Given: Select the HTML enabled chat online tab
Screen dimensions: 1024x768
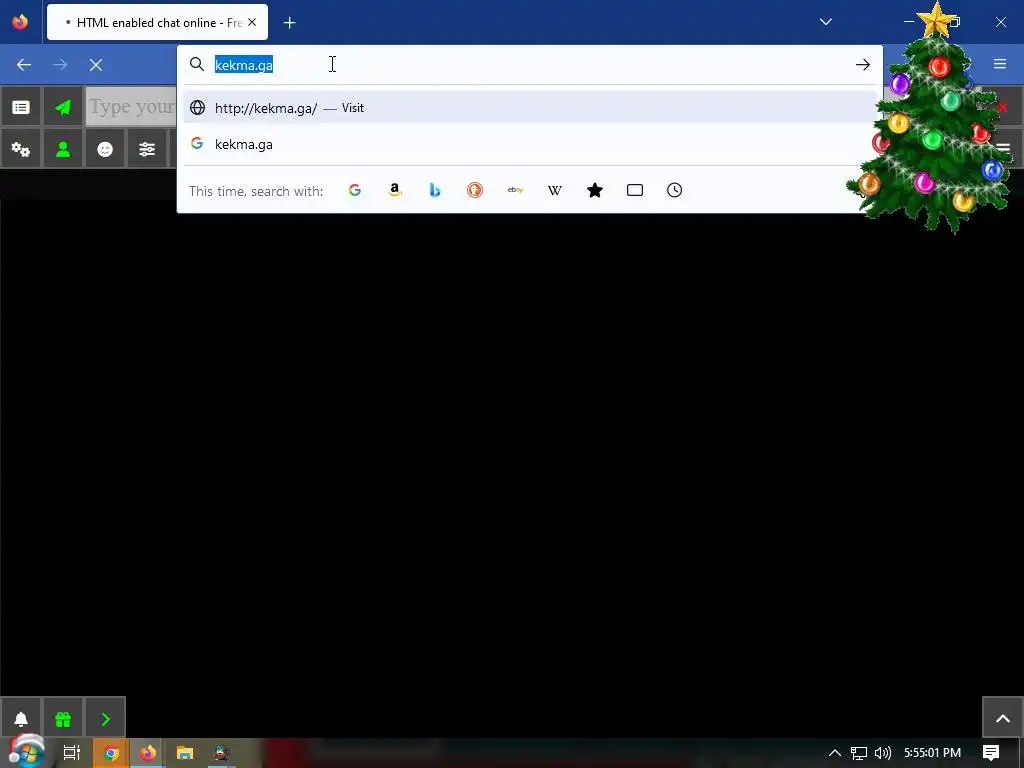Looking at the screenshot, I should 157,22.
